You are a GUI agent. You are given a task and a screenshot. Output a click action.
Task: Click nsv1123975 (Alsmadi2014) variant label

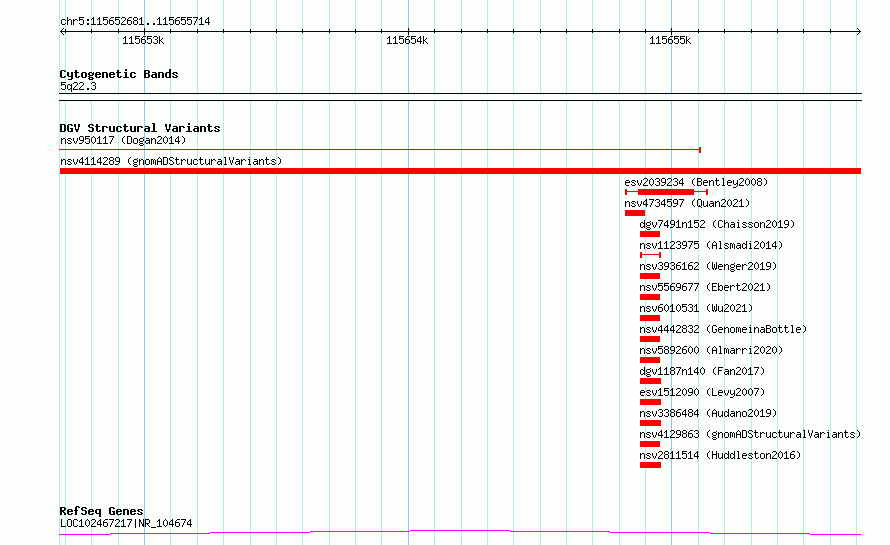[711, 245]
